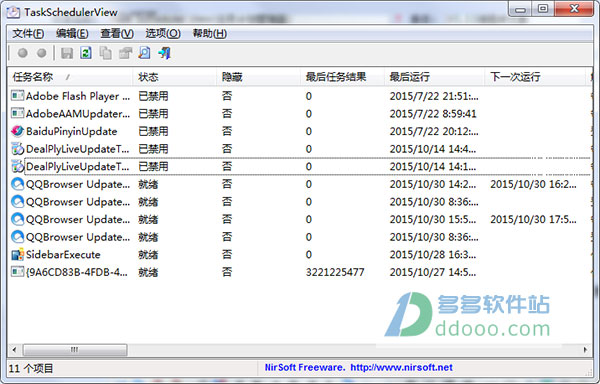The width and height of the screenshot is (600, 384).
Task: Click the horizontal scrollbar thumb
Action: pos(75,350)
